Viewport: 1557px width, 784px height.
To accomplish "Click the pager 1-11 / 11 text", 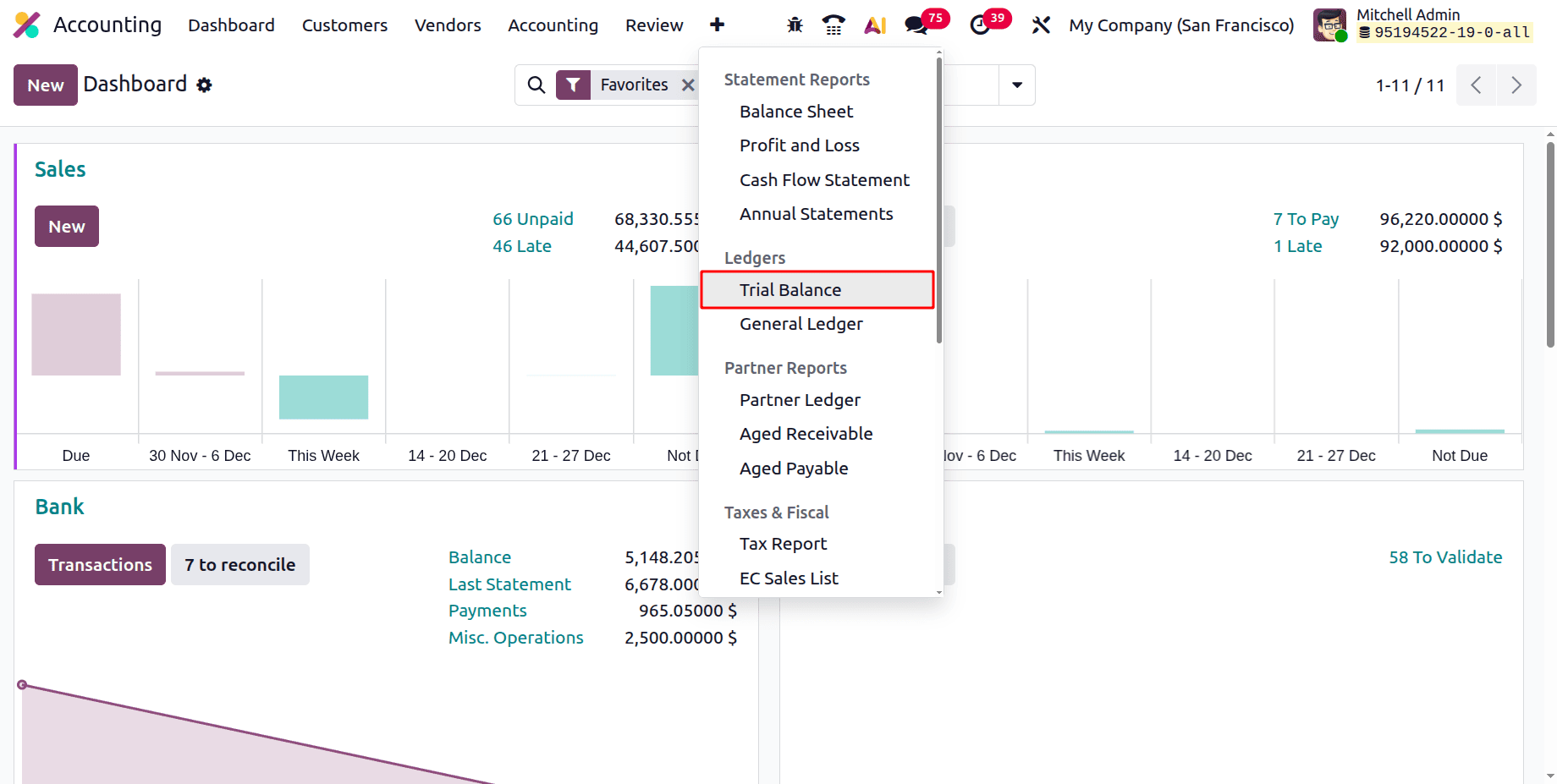I will 1410,85.
